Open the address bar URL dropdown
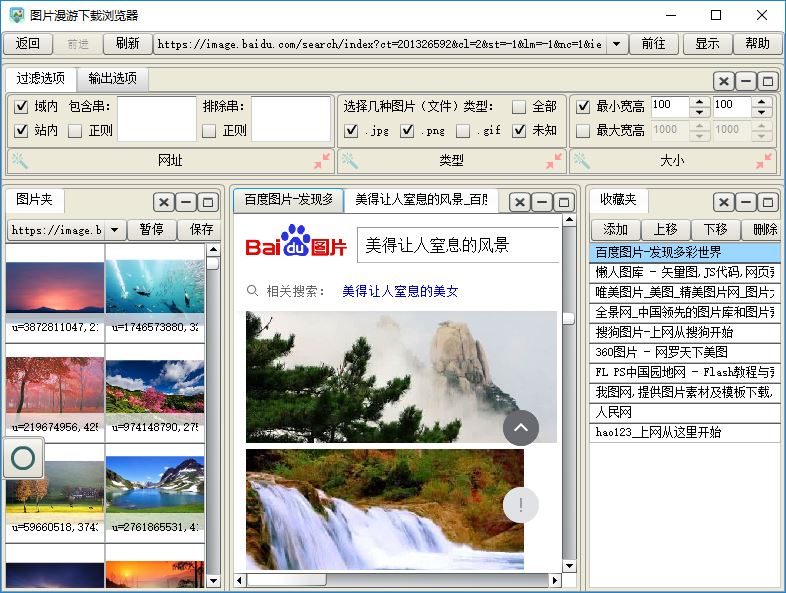The image size is (786, 593). point(617,44)
